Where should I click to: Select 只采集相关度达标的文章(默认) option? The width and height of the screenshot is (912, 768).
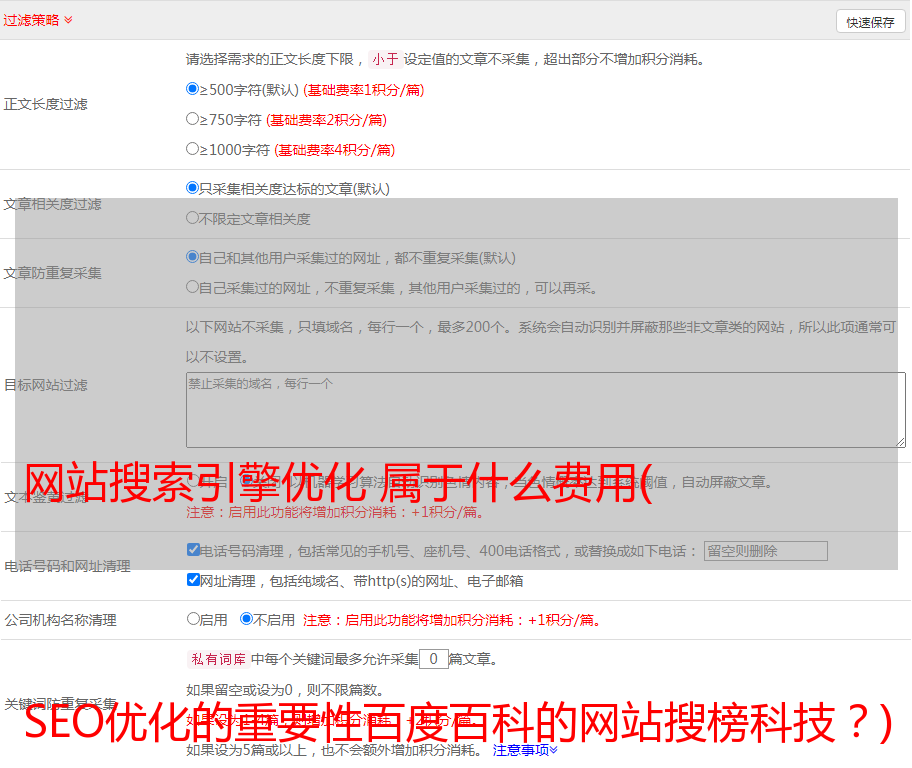(192, 188)
